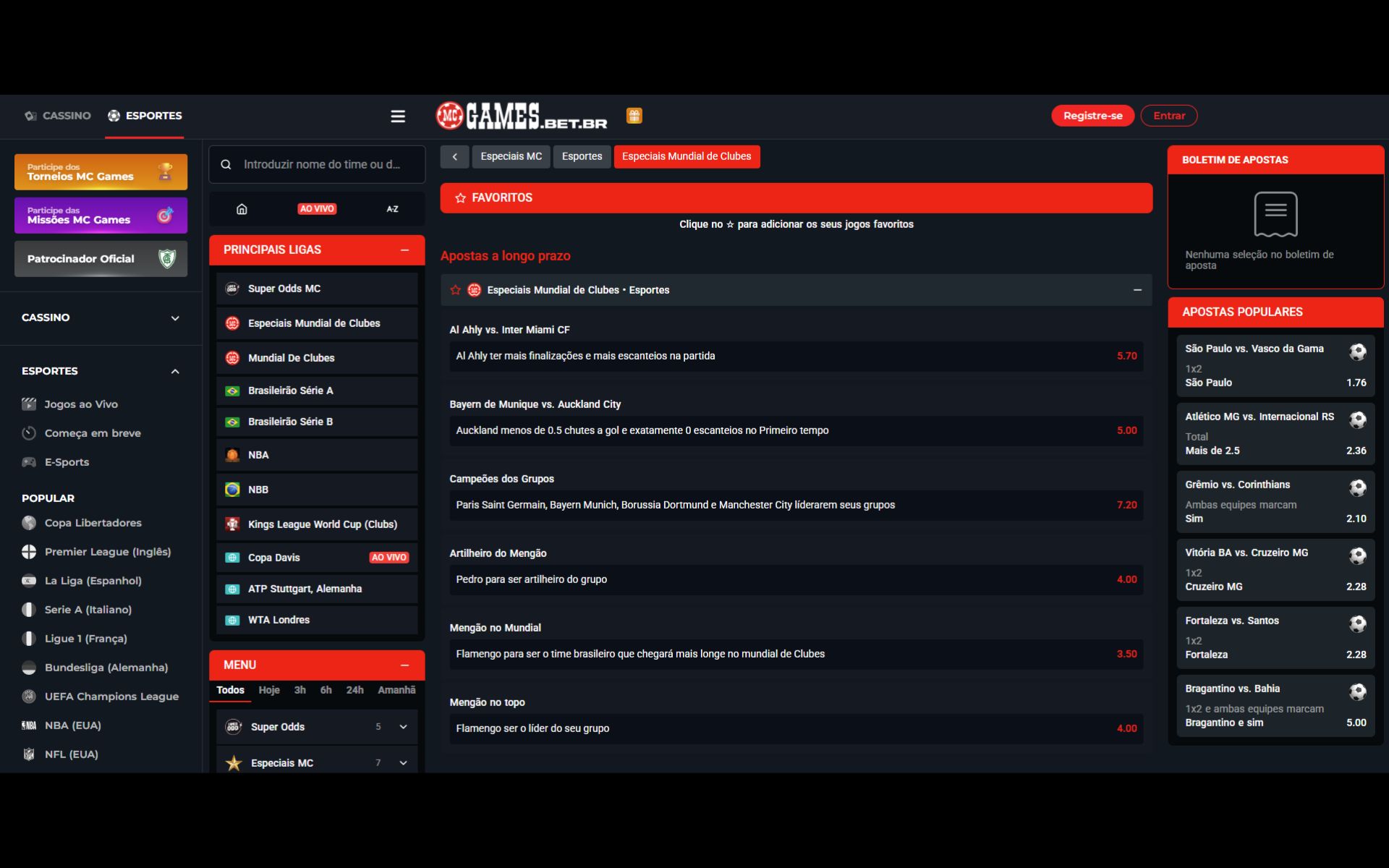Go to the home icon in sports nav

[x=242, y=209]
